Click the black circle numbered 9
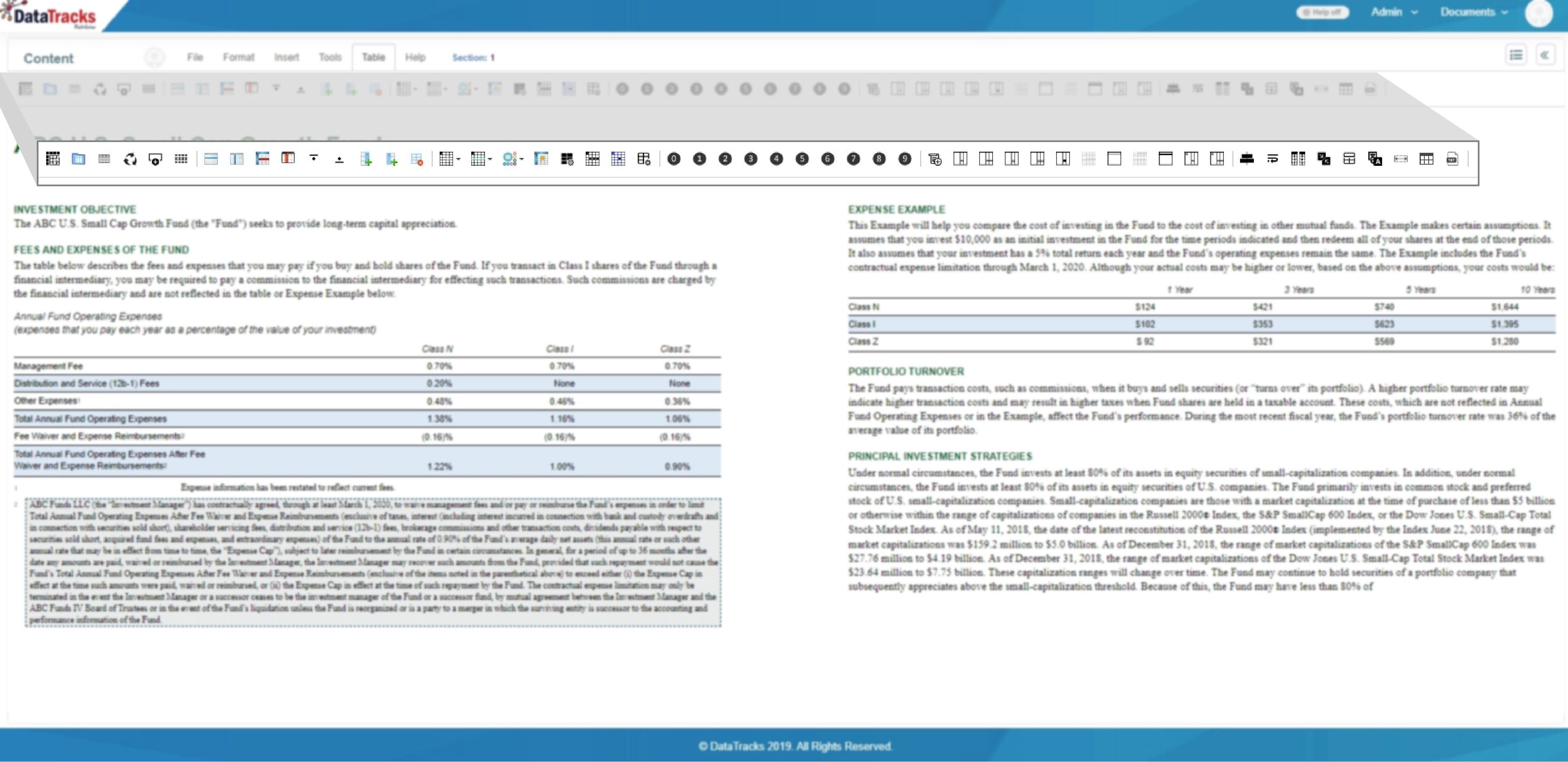The width and height of the screenshot is (1568, 762). (905, 159)
